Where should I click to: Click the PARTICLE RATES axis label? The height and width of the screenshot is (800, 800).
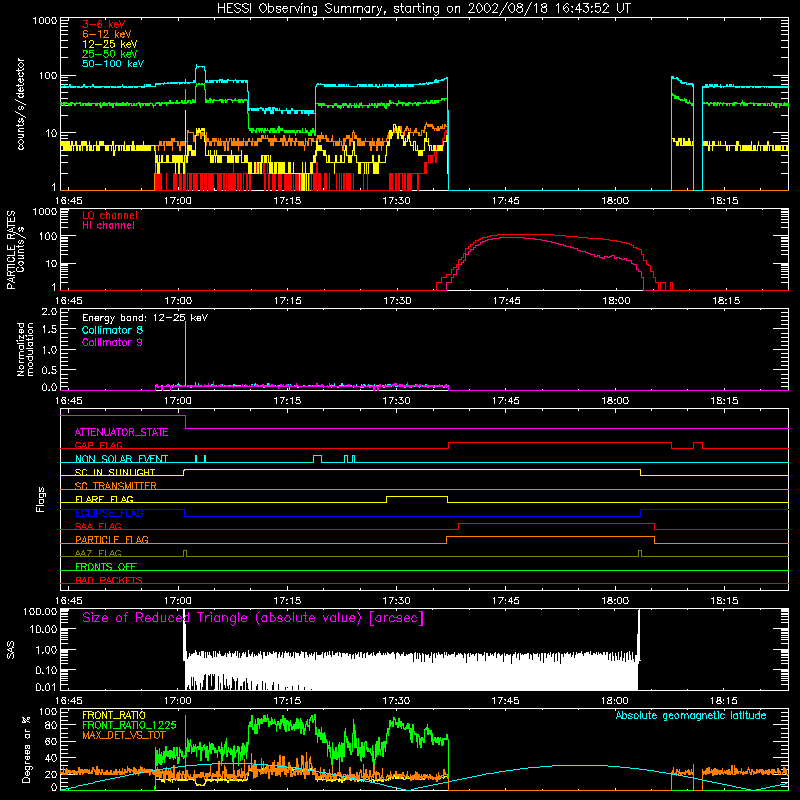[11, 249]
